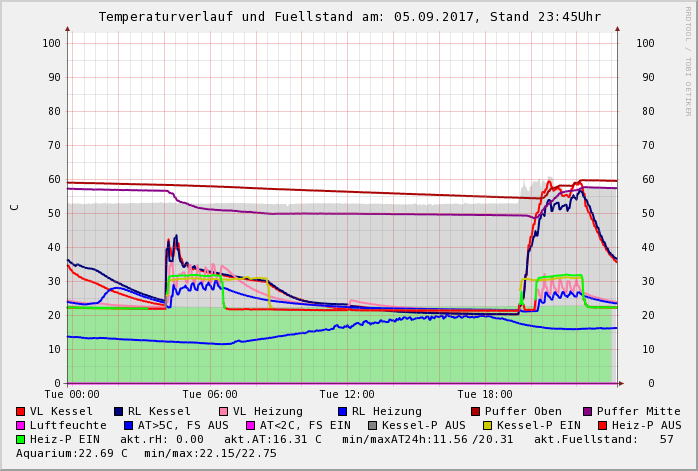
Task: Click the magenta Luftfeuchte legend swatch
Action: click(21, 425)
